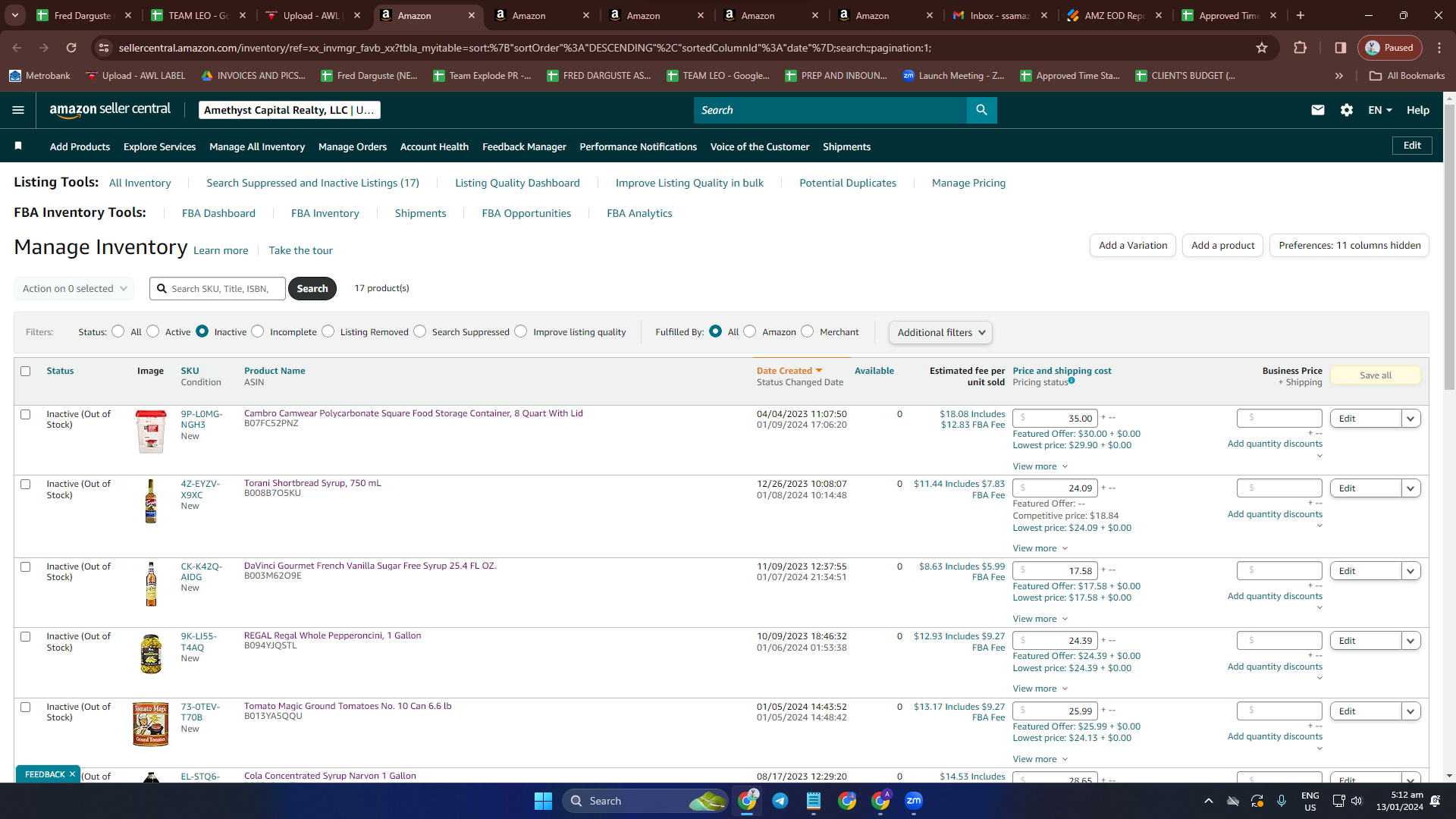Go to Account Health
1456x819 pixels.
[435, 146]
